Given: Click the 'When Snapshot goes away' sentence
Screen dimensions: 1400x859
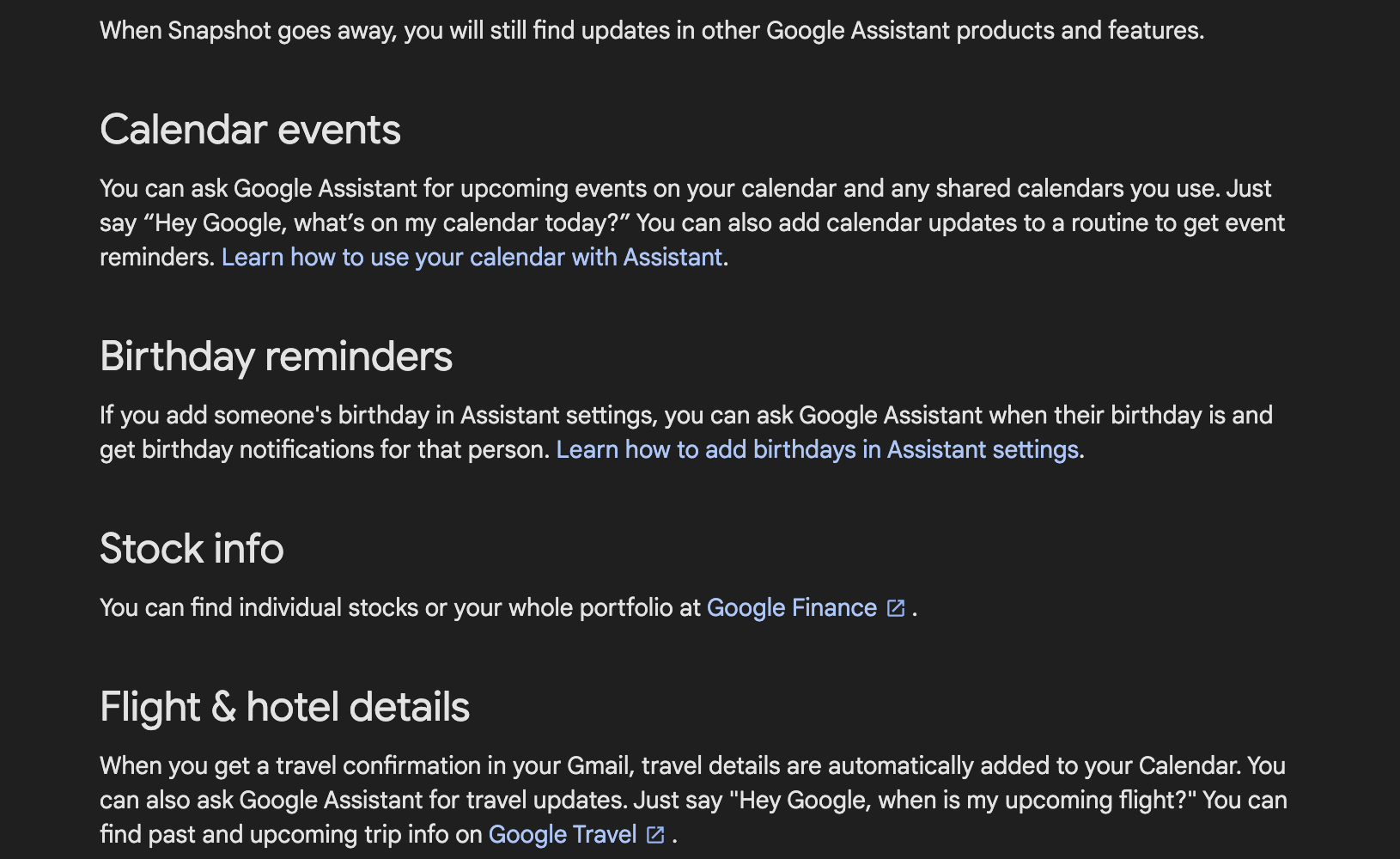Looking at the screenshot, I should click(651, 31).
